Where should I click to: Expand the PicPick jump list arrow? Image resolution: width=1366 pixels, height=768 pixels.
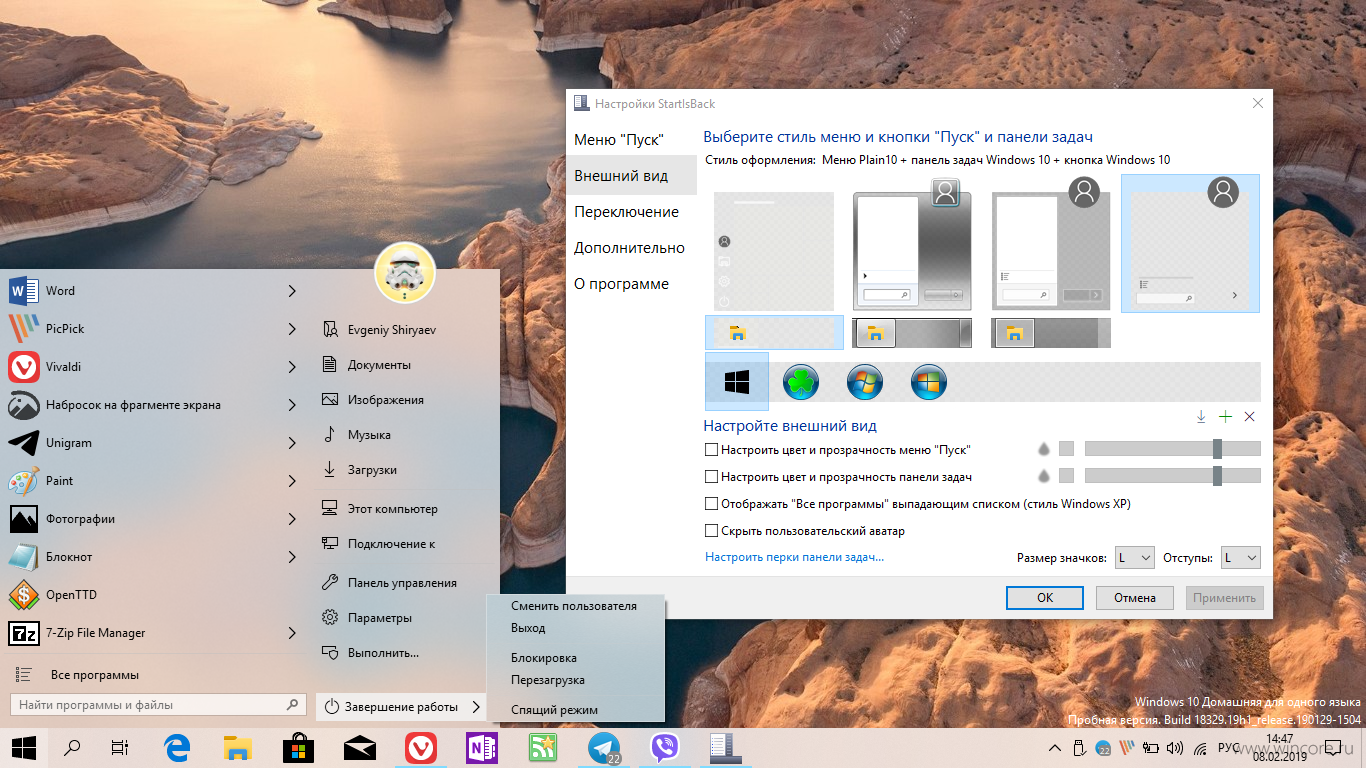pyautogui.click(x=292, y=329)
